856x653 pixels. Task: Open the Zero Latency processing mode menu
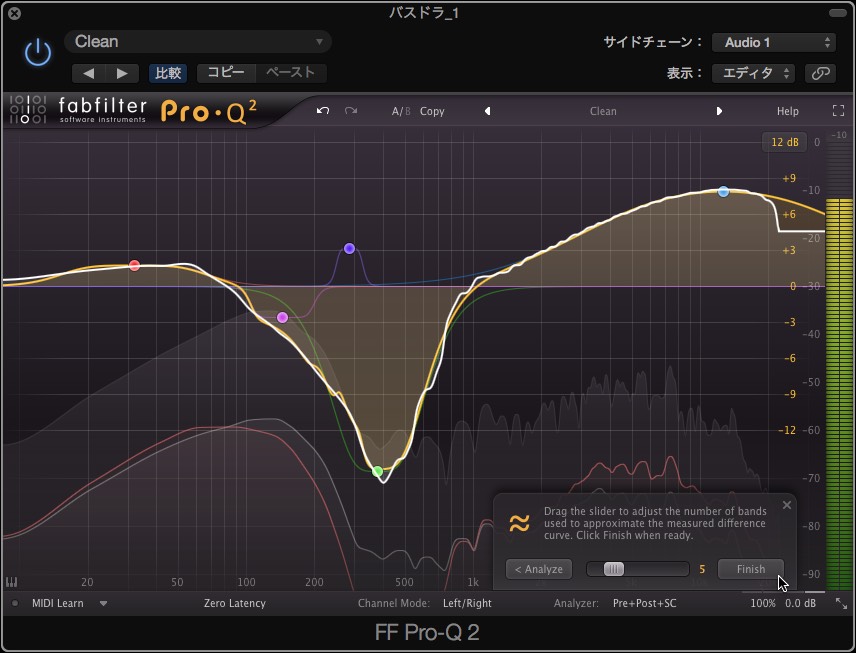pyautogui.click(x=235, y=603)
